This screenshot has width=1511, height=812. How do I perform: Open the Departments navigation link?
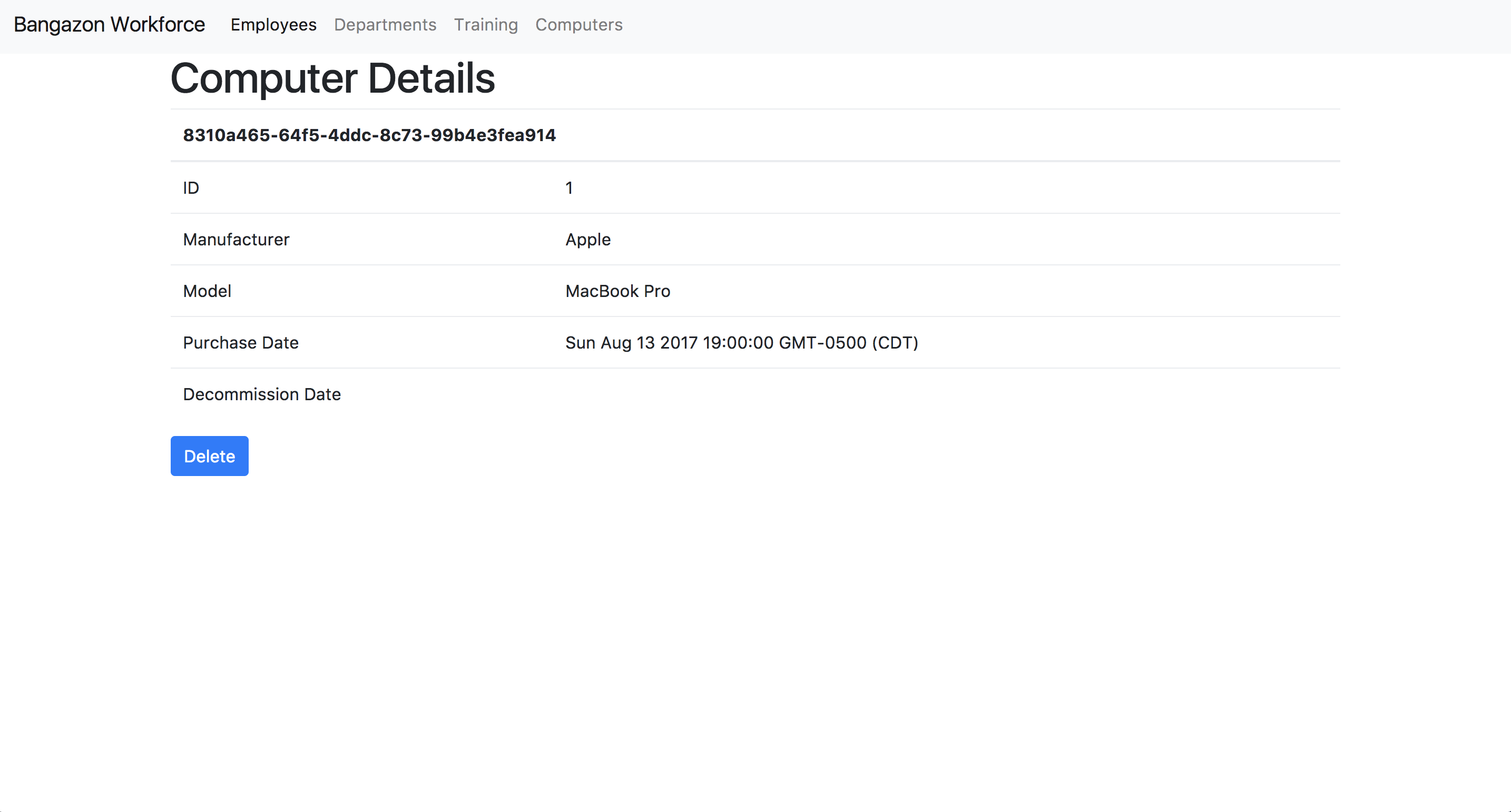pos(385,25)
